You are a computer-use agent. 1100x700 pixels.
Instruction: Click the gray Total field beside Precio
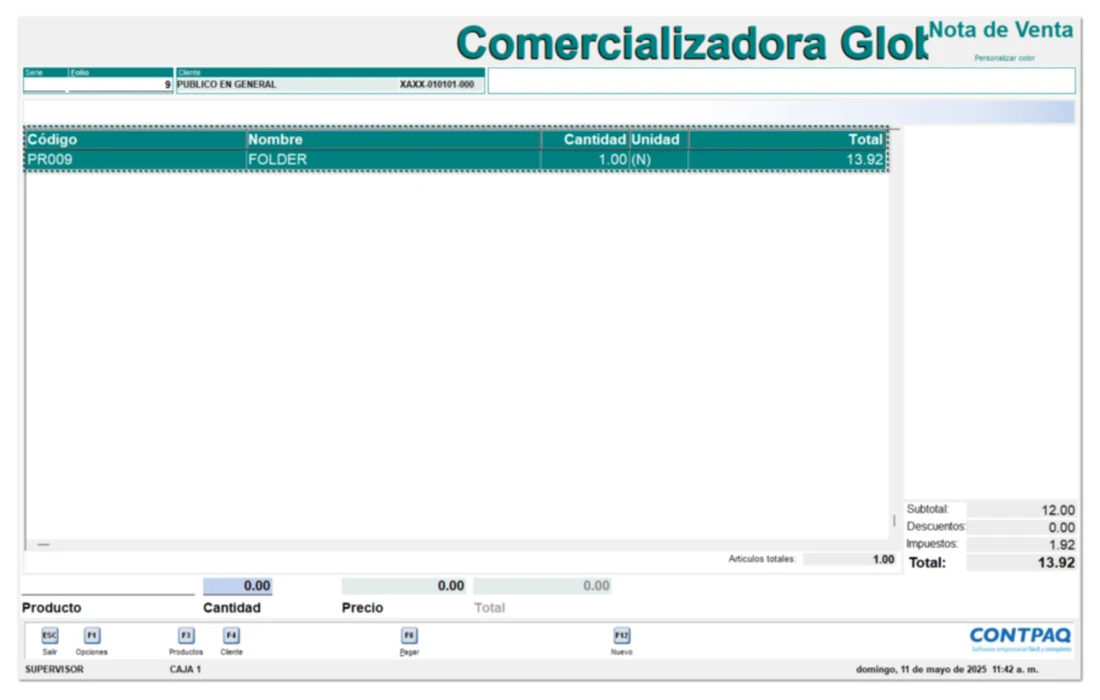point(542,586)
